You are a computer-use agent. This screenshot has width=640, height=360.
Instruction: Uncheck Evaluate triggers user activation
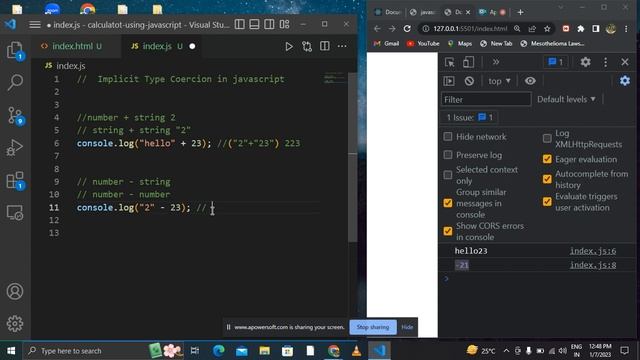click(x=547, y=202)
